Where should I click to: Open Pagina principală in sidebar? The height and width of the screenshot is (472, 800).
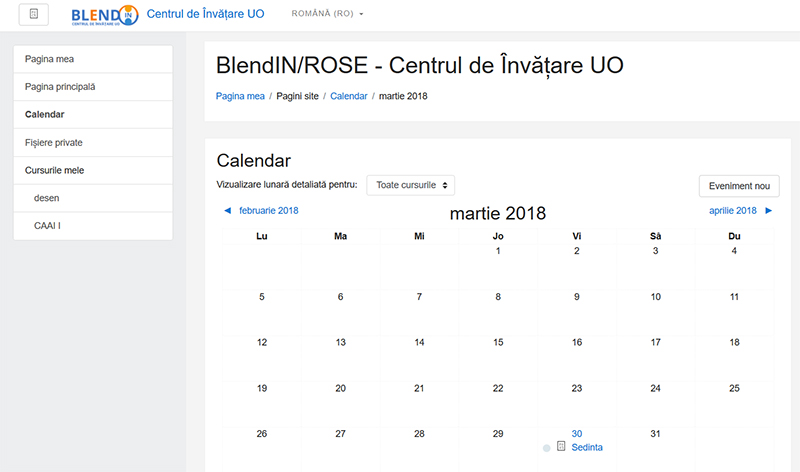93,87
